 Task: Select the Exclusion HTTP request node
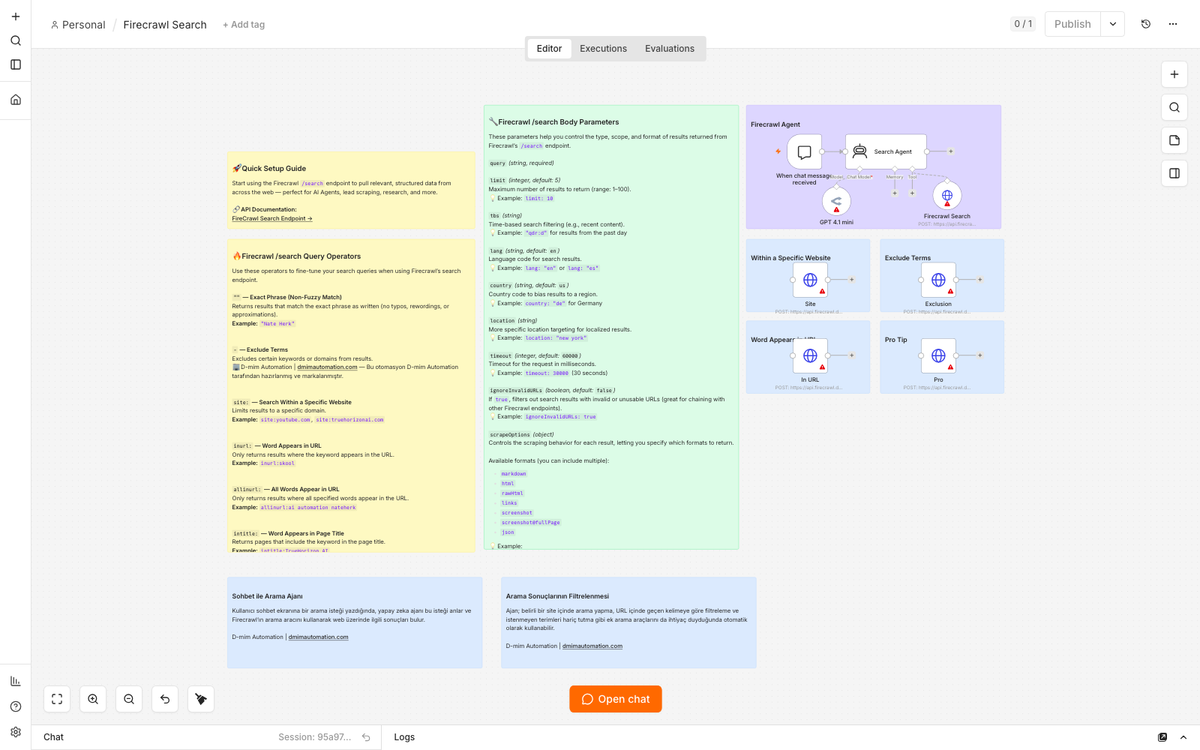point(938,280)
